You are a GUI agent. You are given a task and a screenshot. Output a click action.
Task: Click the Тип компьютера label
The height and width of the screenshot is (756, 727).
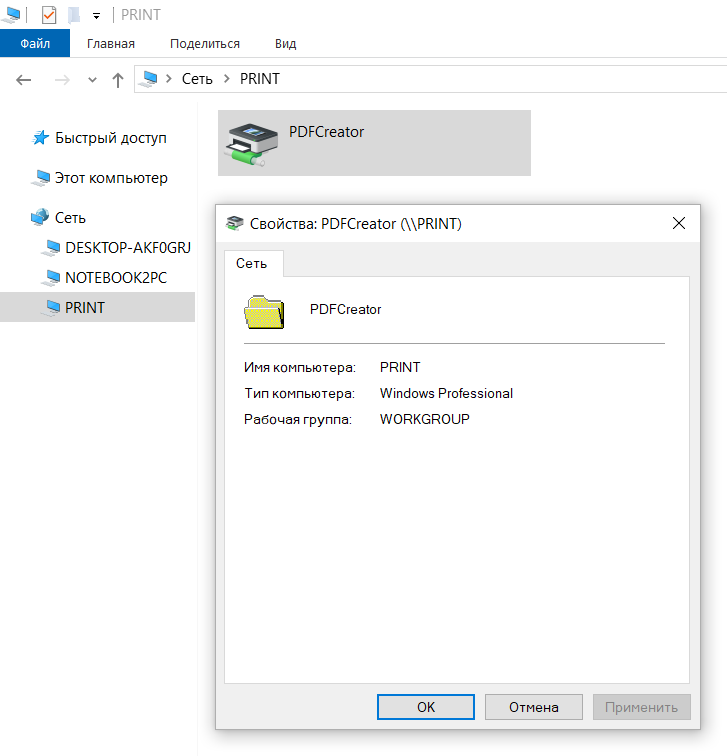[299, 394]
